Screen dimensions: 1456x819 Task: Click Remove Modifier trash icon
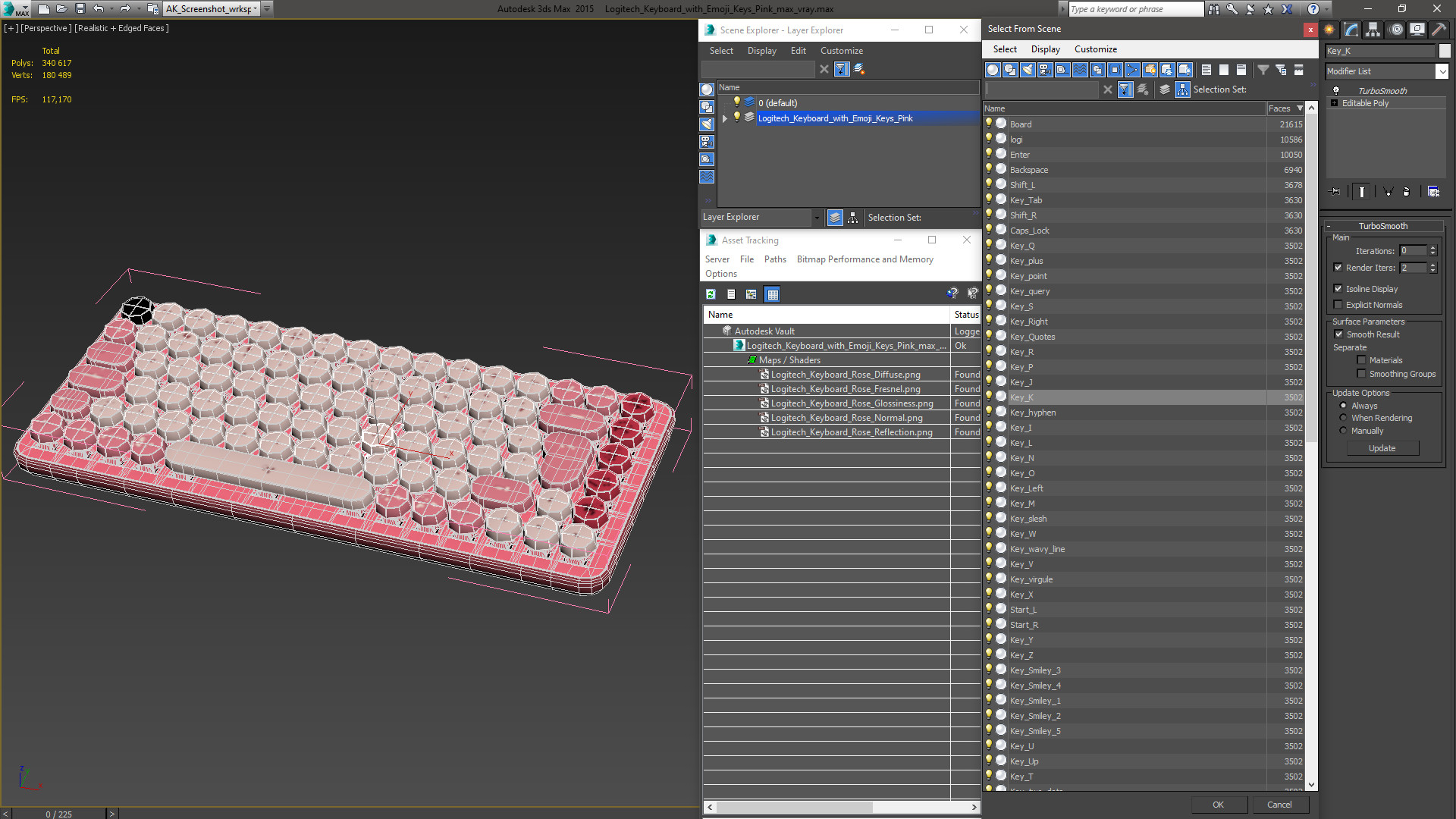coord(1407,192)
